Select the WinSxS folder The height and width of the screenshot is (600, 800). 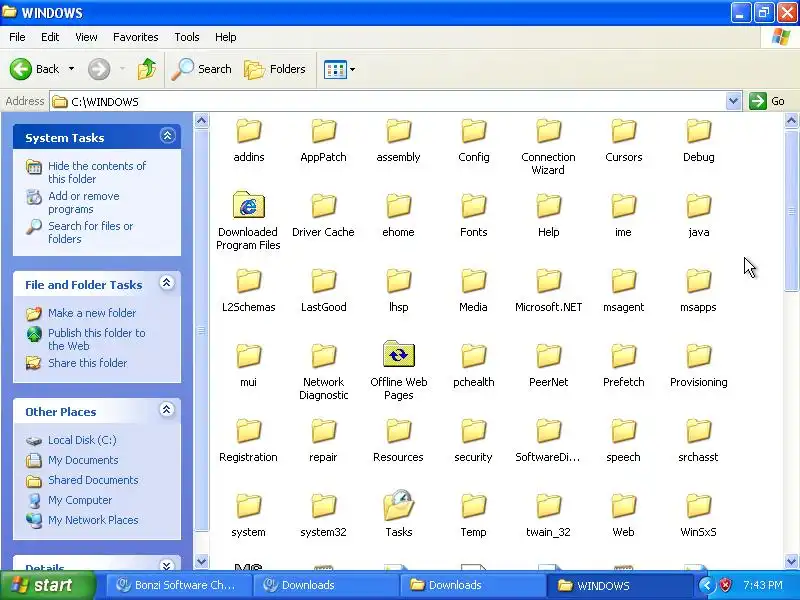point(698,515)
